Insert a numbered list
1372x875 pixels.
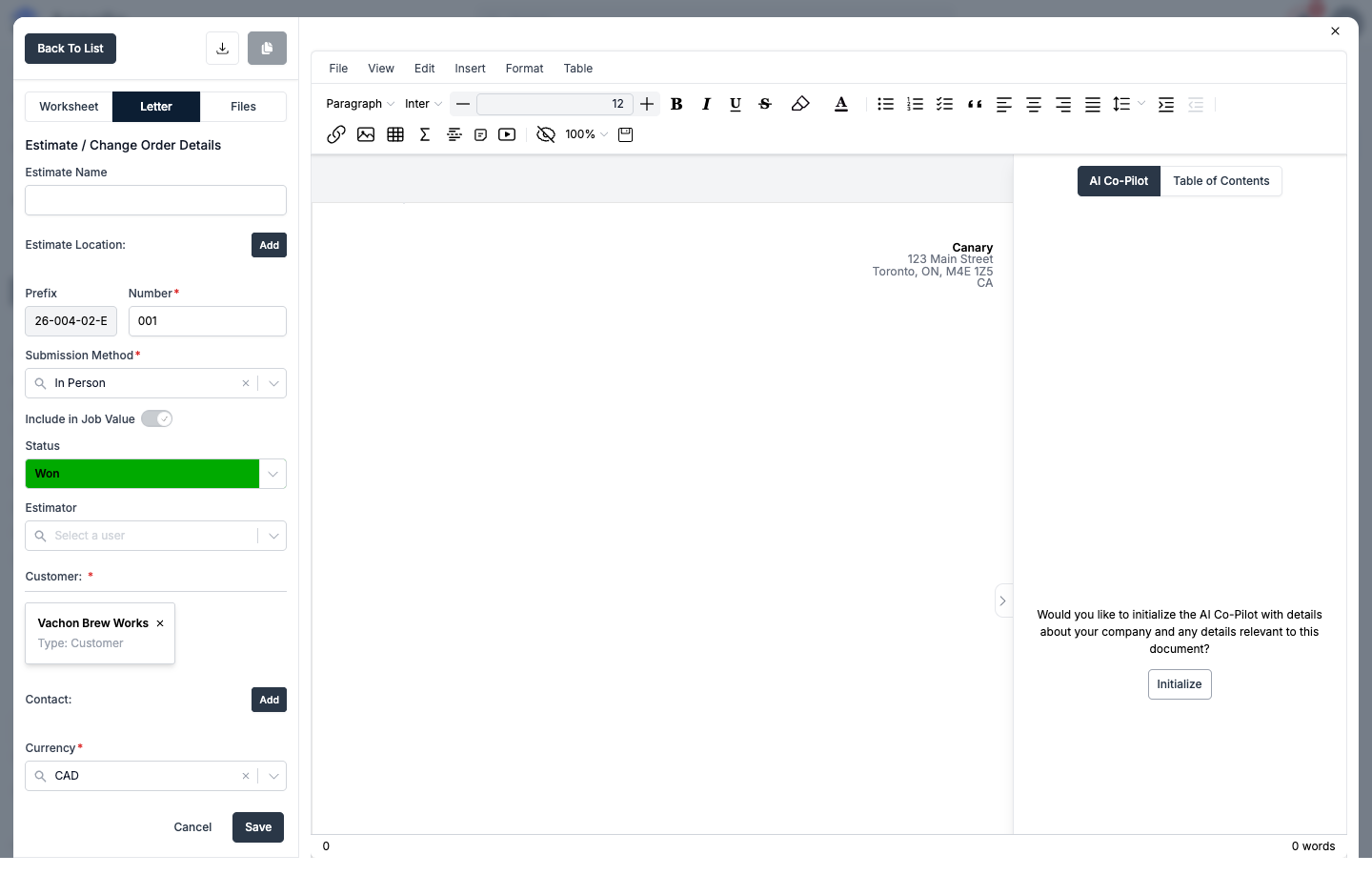(916, 104)
